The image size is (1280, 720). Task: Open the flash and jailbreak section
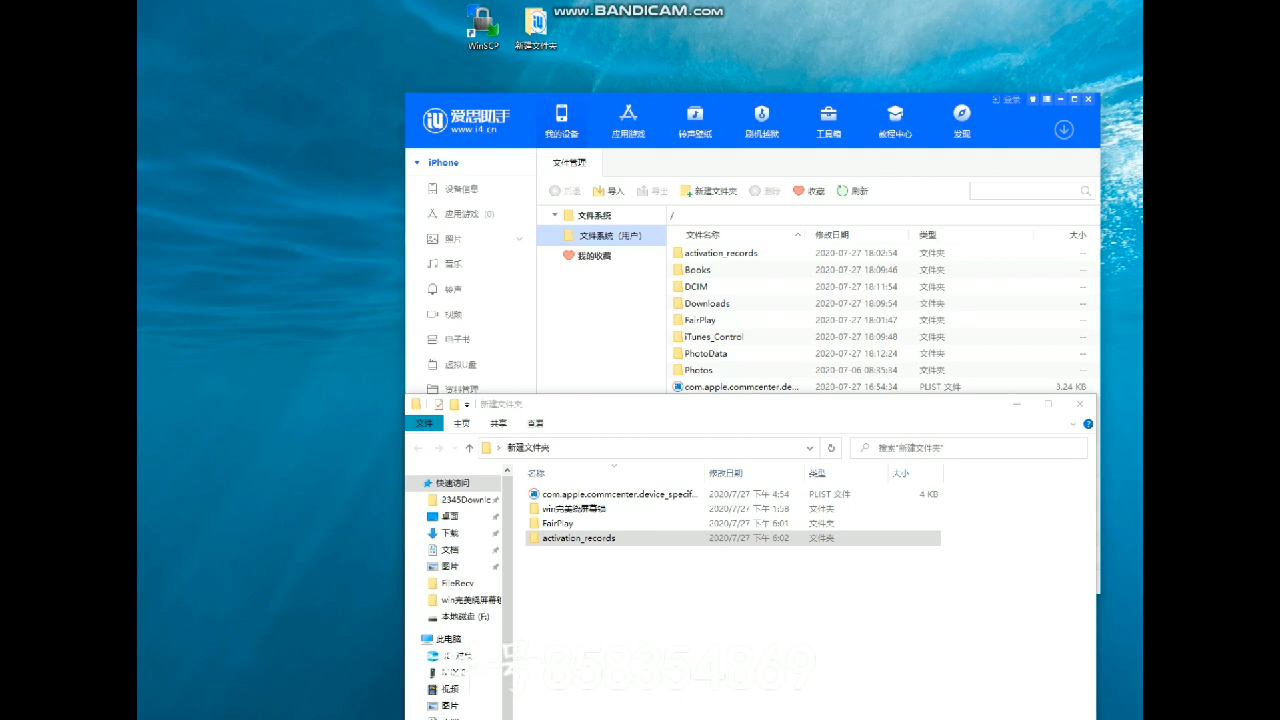coord(761,121)
